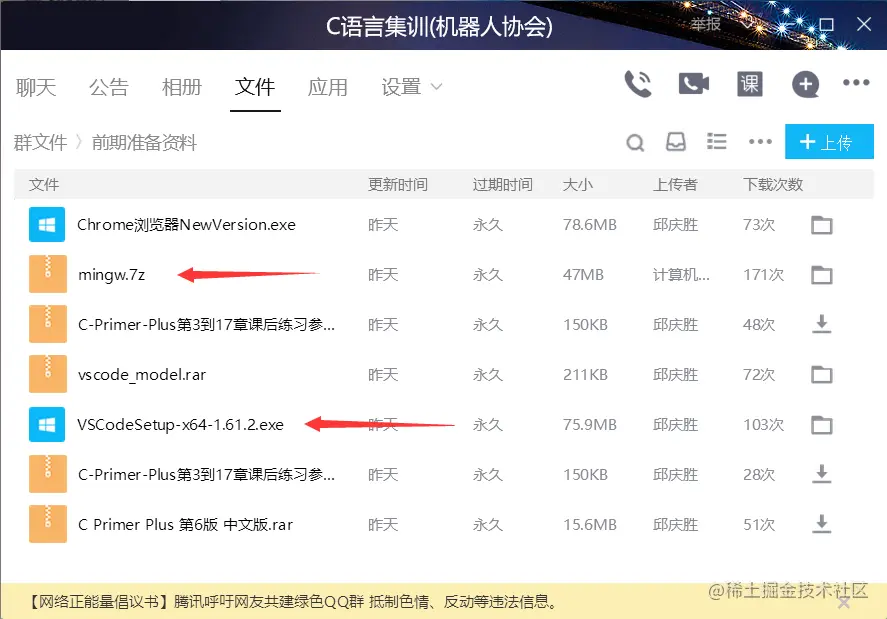Open the 网络正能量倡议书 notice text
The height and width of the screenshot is (619, 887).
coord(293,601)
